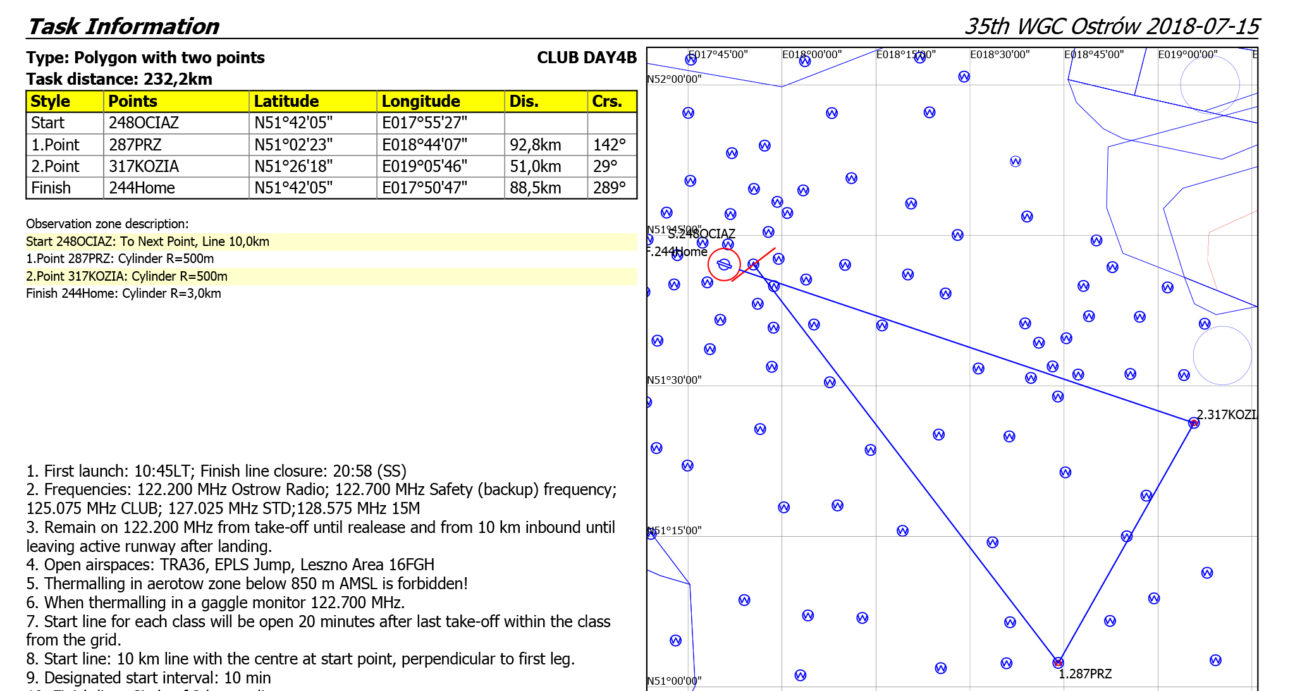Screen dimensions: 1295x691
Task: Click the N52°00'00" latitude grid label
Action: [x=675, y=79]
